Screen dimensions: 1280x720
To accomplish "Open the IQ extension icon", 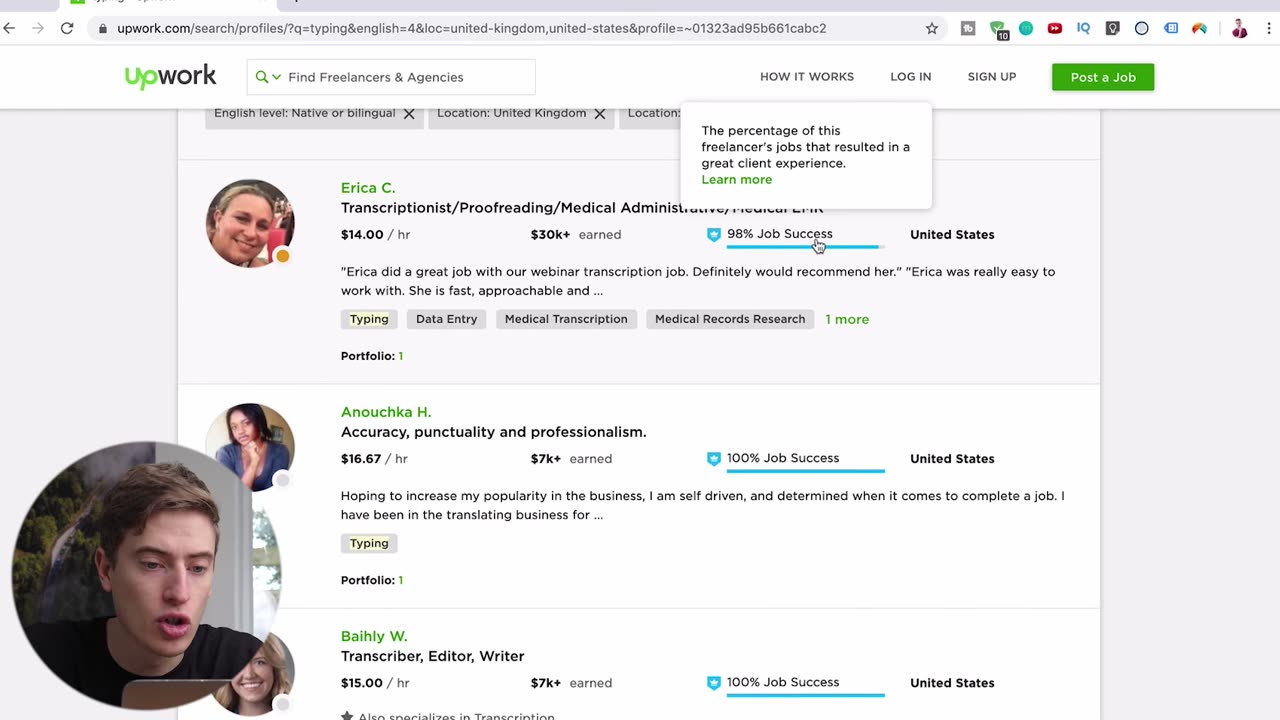I will click(1083, 28).
